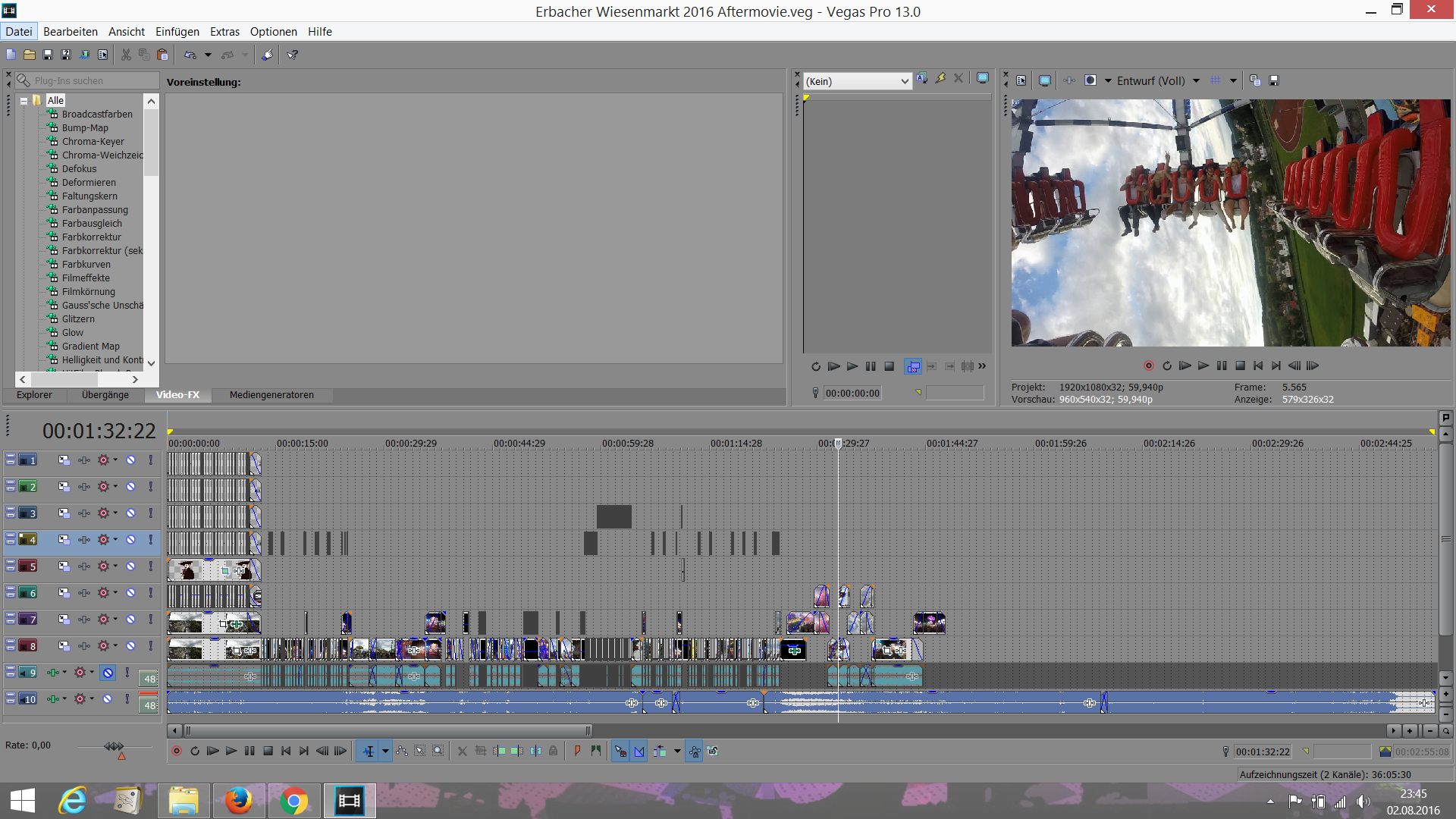Open Firefox from the Windows taskbar
This screenshot has width=1456, height=819.
pos(238,801)
